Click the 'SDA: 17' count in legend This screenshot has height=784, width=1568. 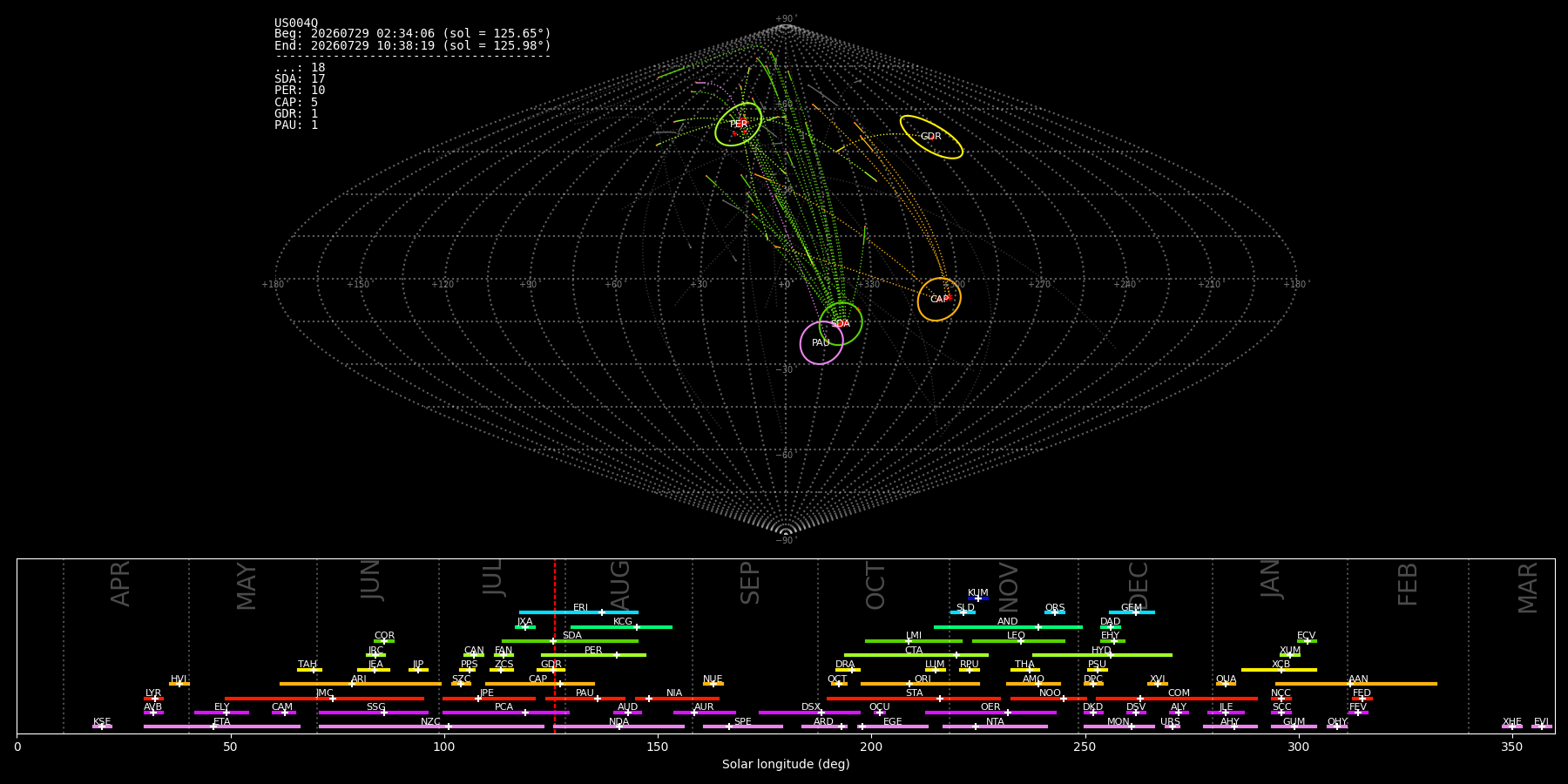pos(300,79)
